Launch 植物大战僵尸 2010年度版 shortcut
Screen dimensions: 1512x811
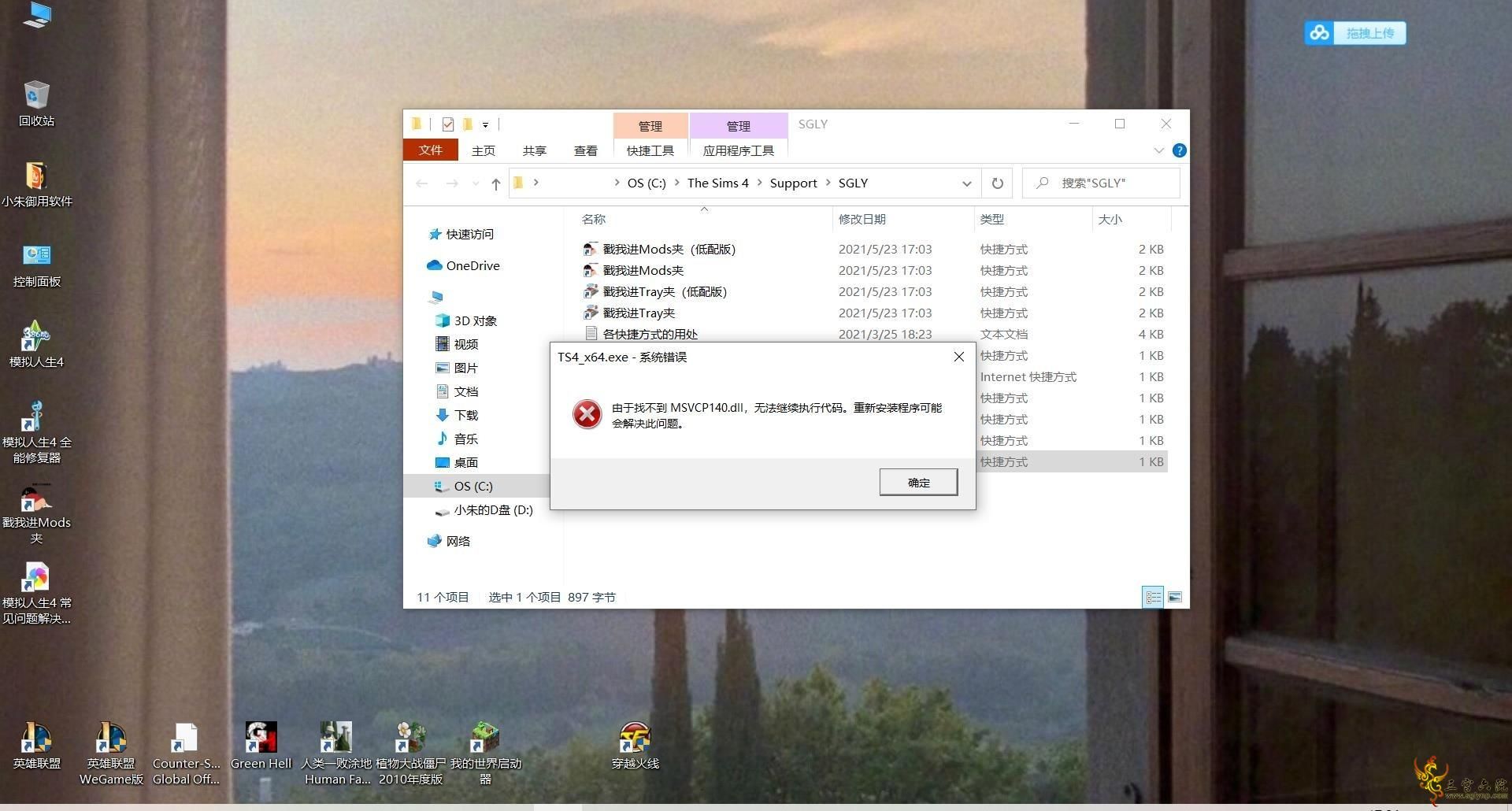click(x=410, y=754)
